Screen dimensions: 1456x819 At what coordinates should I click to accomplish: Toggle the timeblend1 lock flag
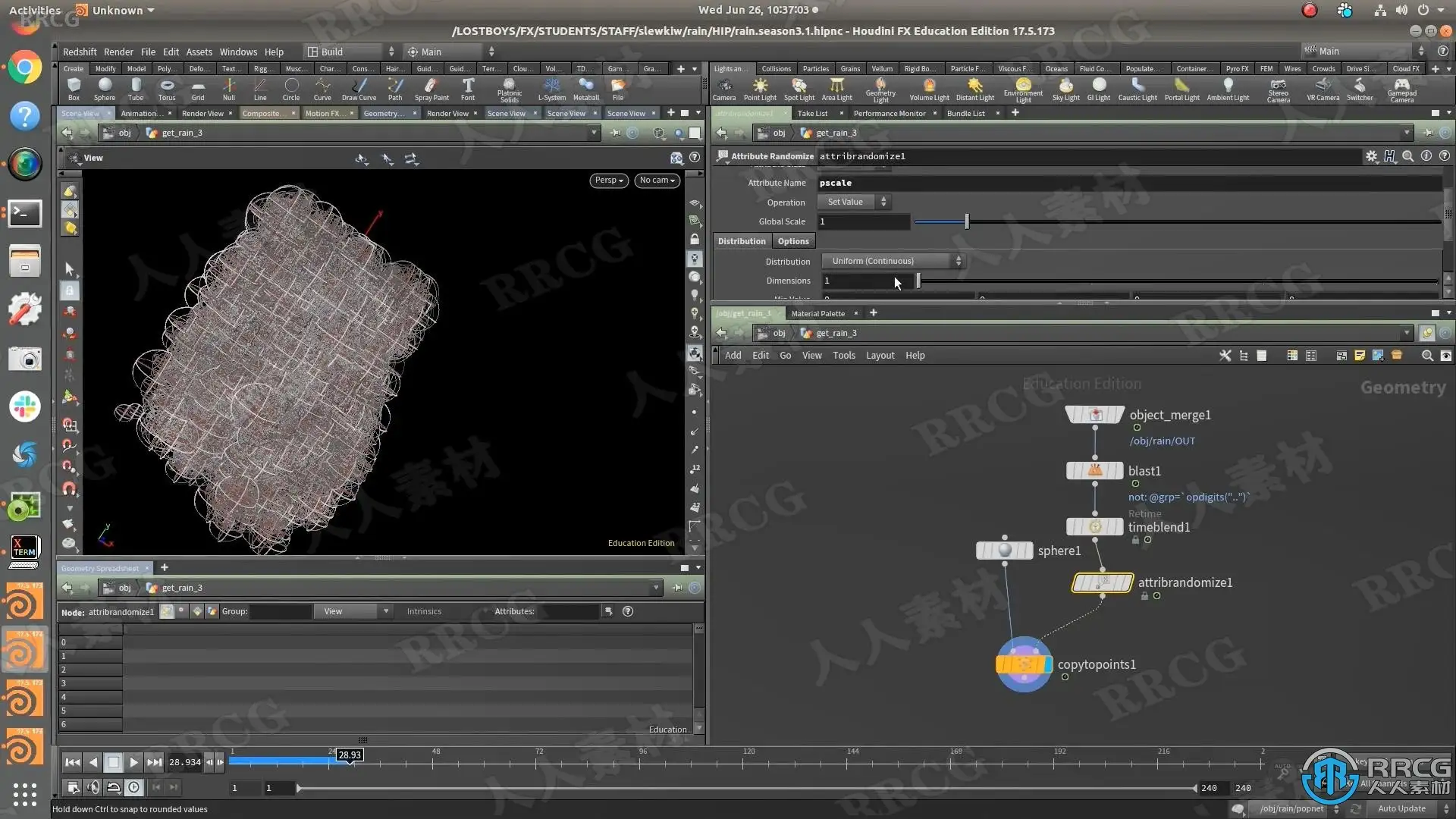(x=1135, y=540)
